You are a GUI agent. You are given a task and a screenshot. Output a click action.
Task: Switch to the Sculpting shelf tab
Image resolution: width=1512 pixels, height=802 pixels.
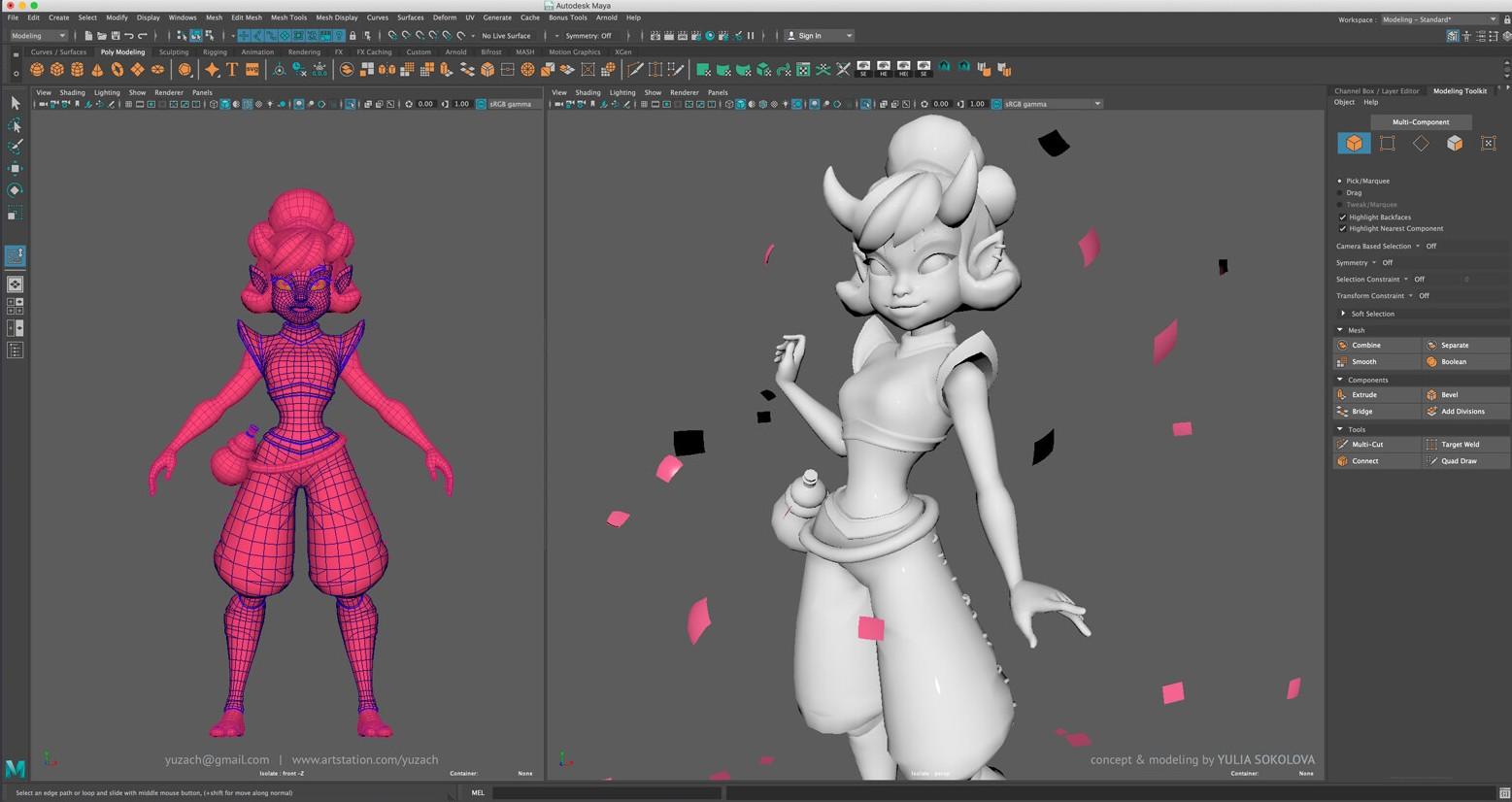174,52
